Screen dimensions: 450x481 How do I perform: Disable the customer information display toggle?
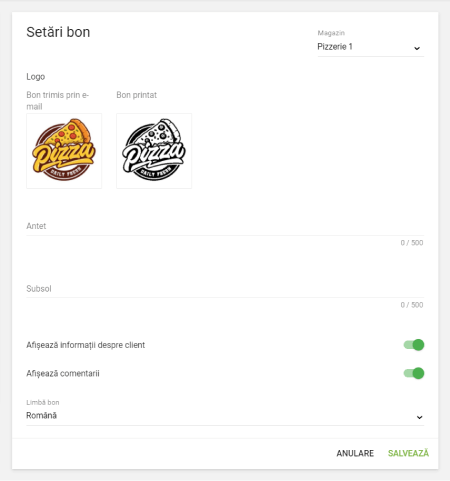(414, 345)
